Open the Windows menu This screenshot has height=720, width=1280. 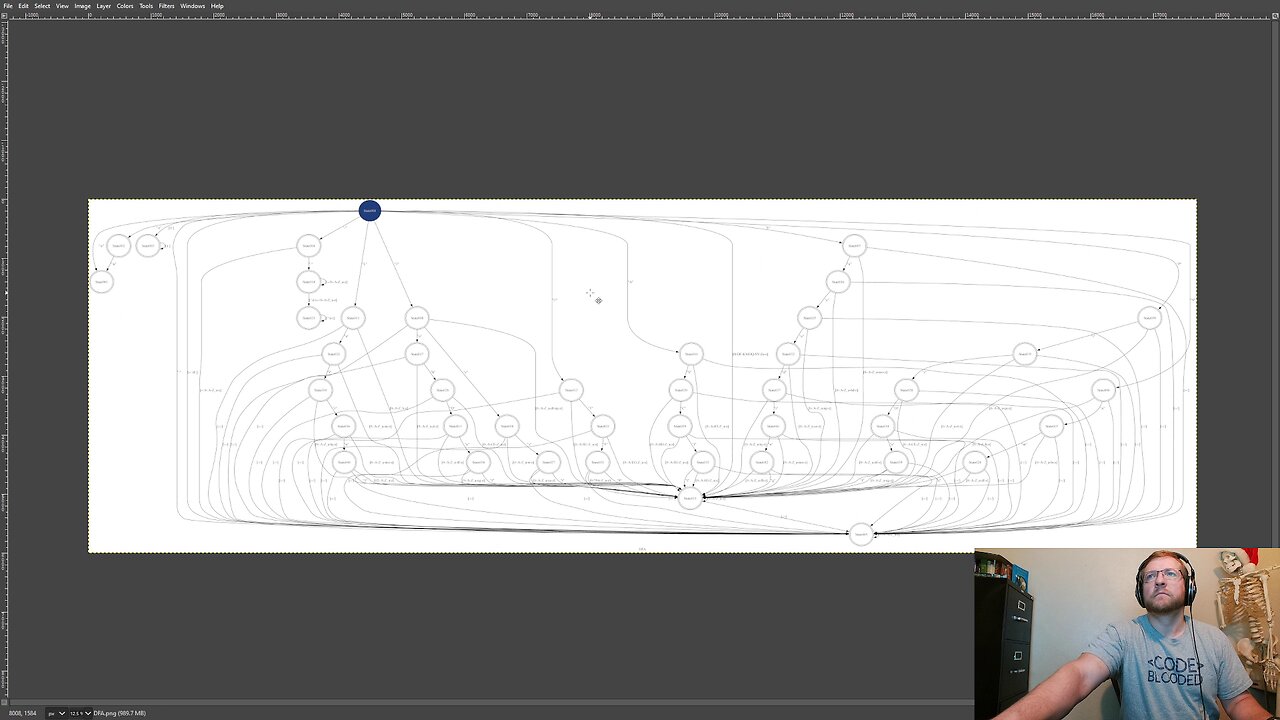coord(193,6)
